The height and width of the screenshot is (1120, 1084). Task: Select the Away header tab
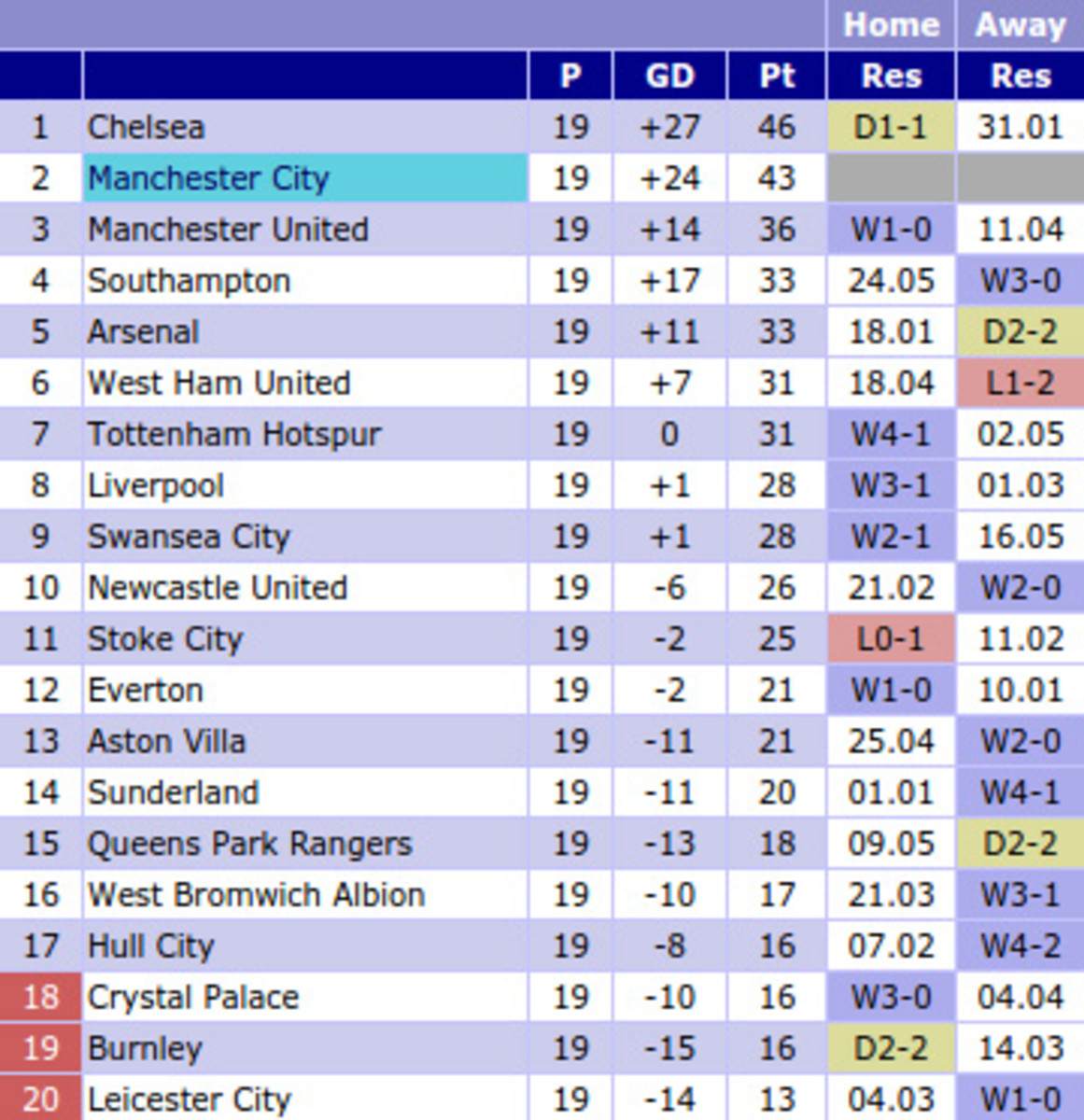pyautogui.click(x=1020, y=25)
